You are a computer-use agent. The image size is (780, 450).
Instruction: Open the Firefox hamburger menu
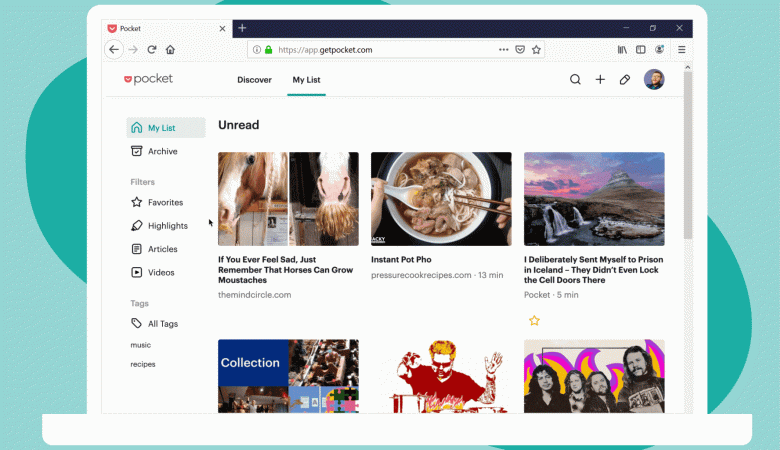tap(682, 49)
